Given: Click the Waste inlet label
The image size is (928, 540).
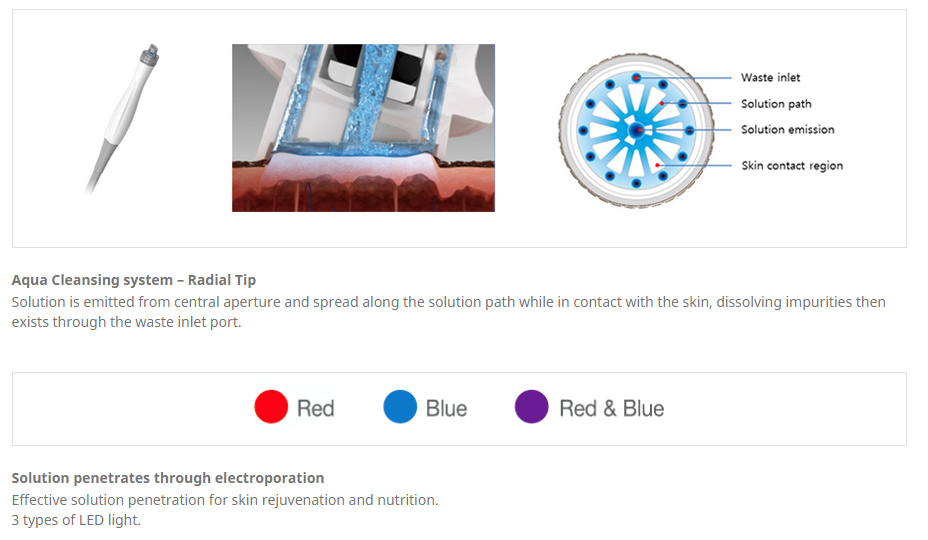Looking at the screenshot, I should 770,78.
